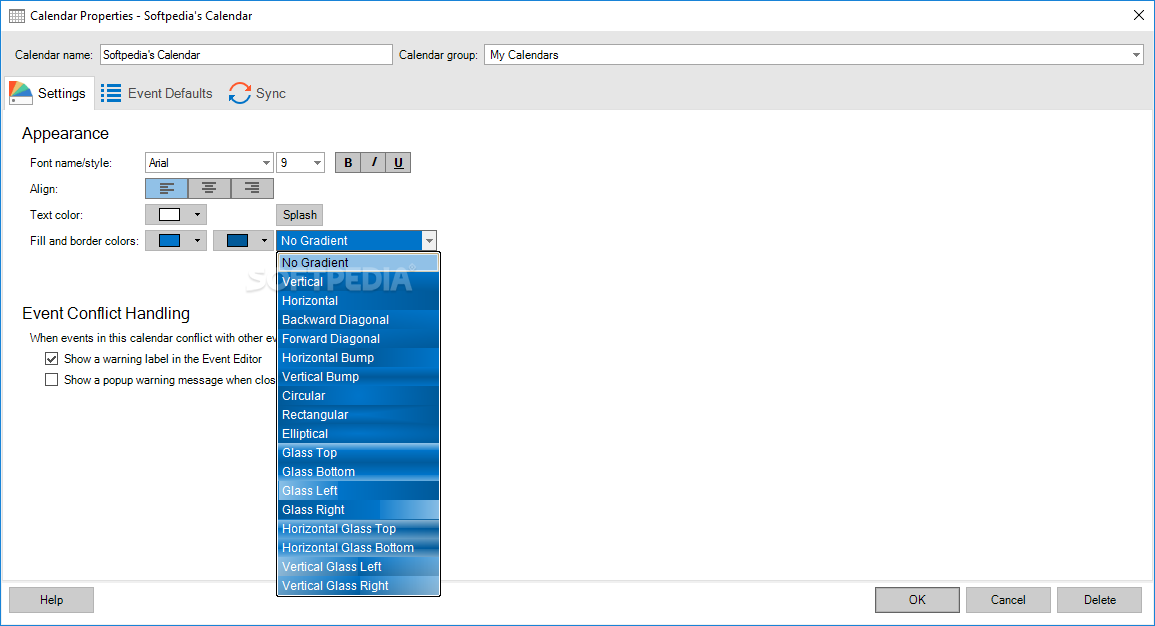Open the Settings tab
This screenshot has width=1155, height=626.
click(49, 94)
